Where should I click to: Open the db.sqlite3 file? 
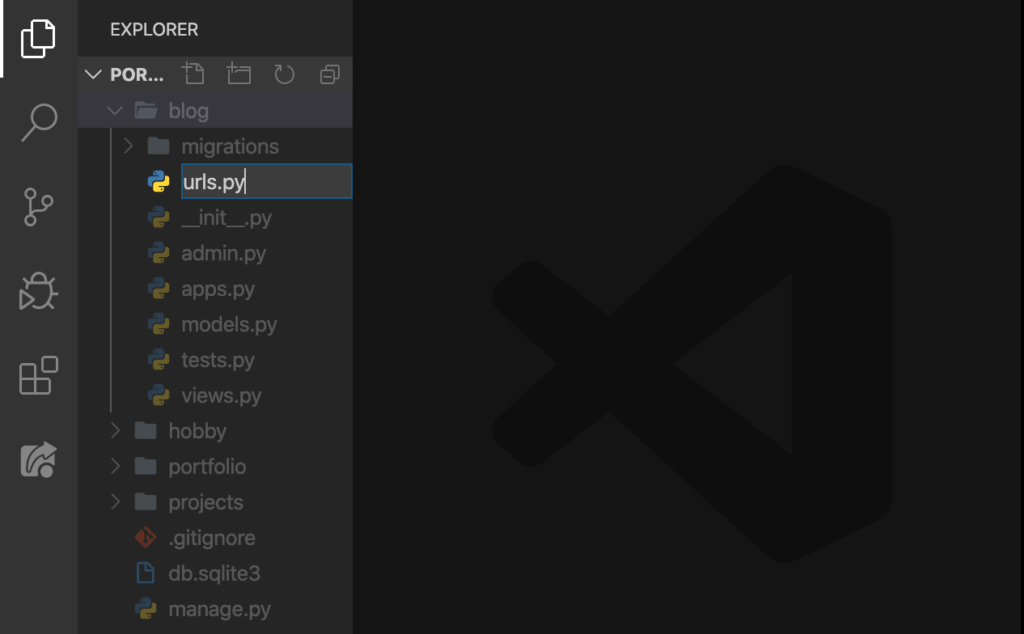(x=214, y=573)
